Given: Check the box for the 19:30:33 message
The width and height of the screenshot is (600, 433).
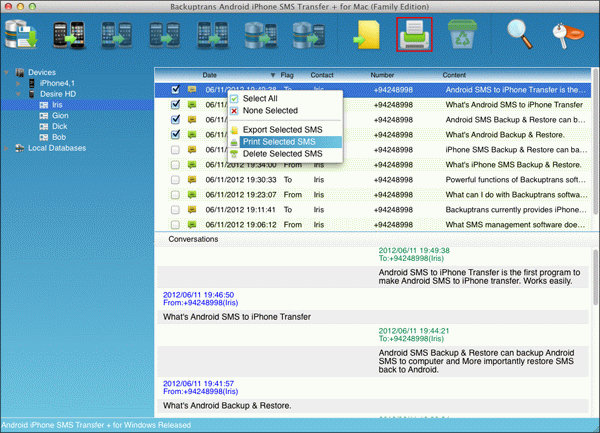Looking at the screenshot, I should [x=175, y=179].
